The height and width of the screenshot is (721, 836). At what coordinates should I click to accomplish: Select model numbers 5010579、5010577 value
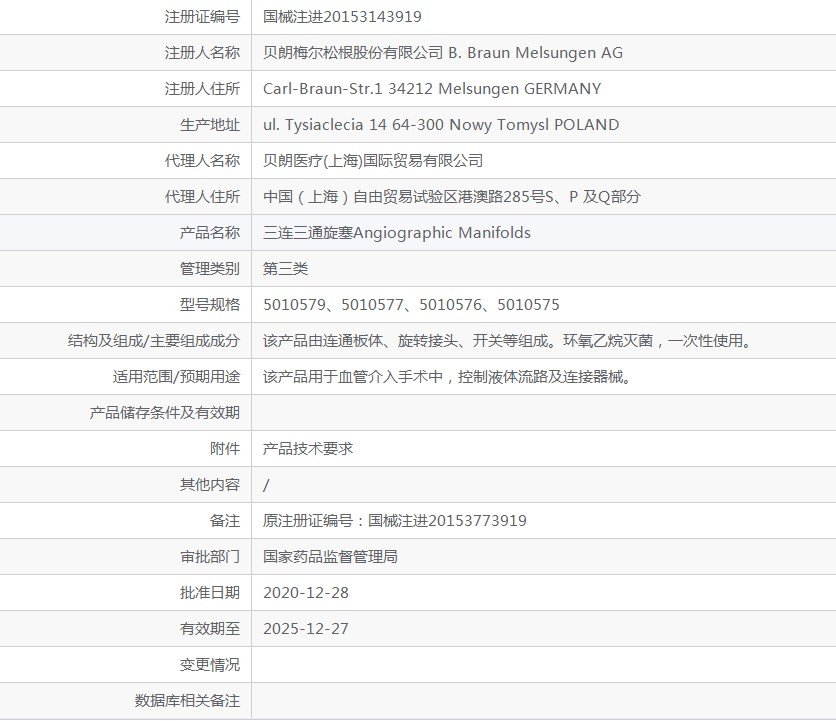point(411,305)
